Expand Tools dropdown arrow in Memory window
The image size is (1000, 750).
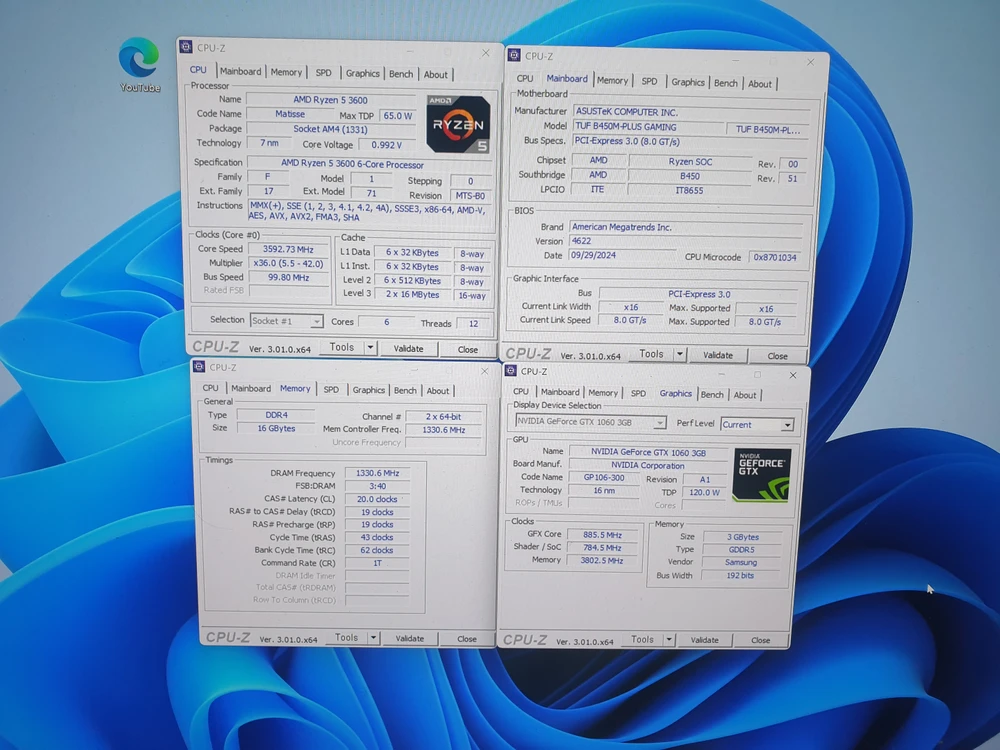click(373, 638)
